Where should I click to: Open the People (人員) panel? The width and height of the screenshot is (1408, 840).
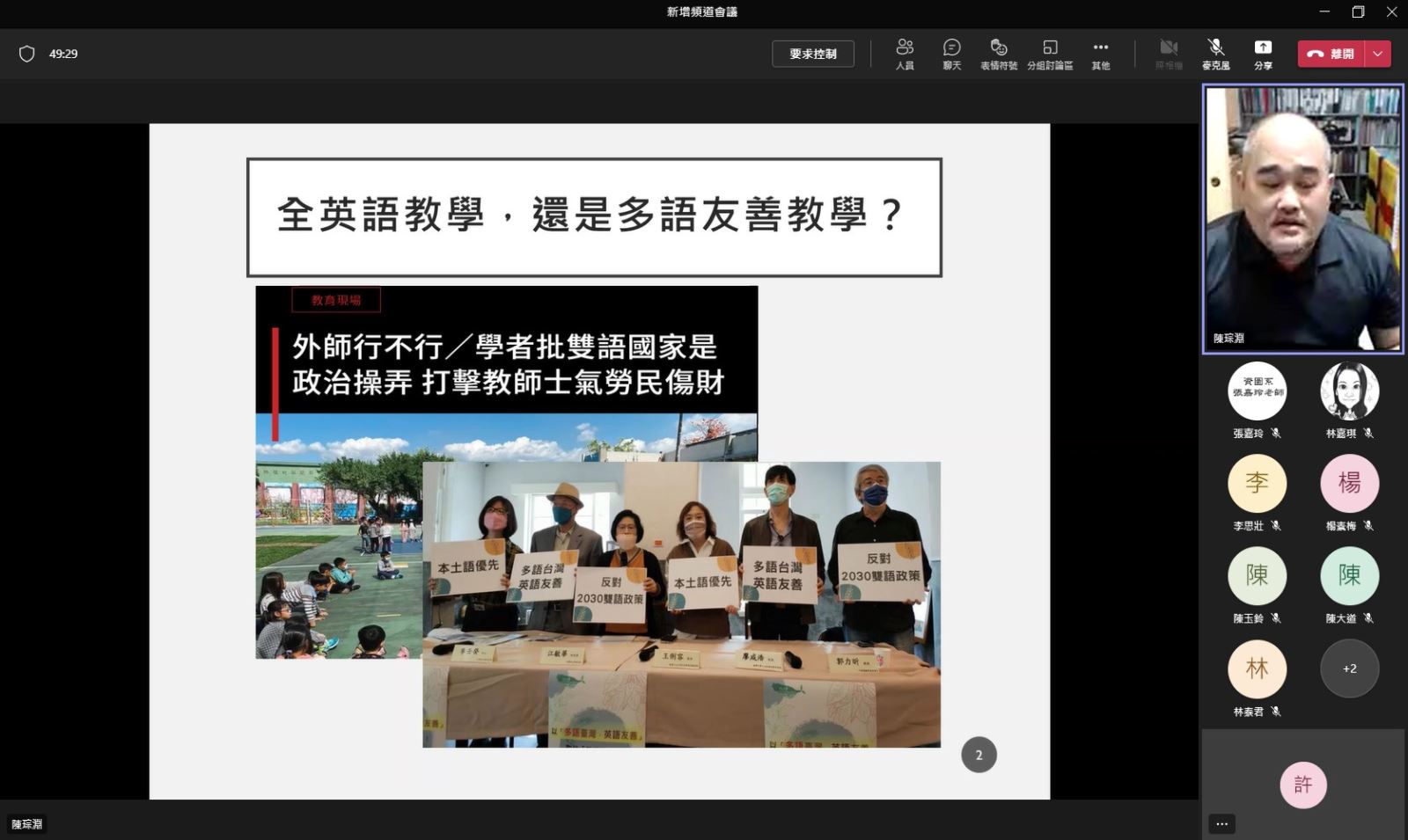point(905,53)
